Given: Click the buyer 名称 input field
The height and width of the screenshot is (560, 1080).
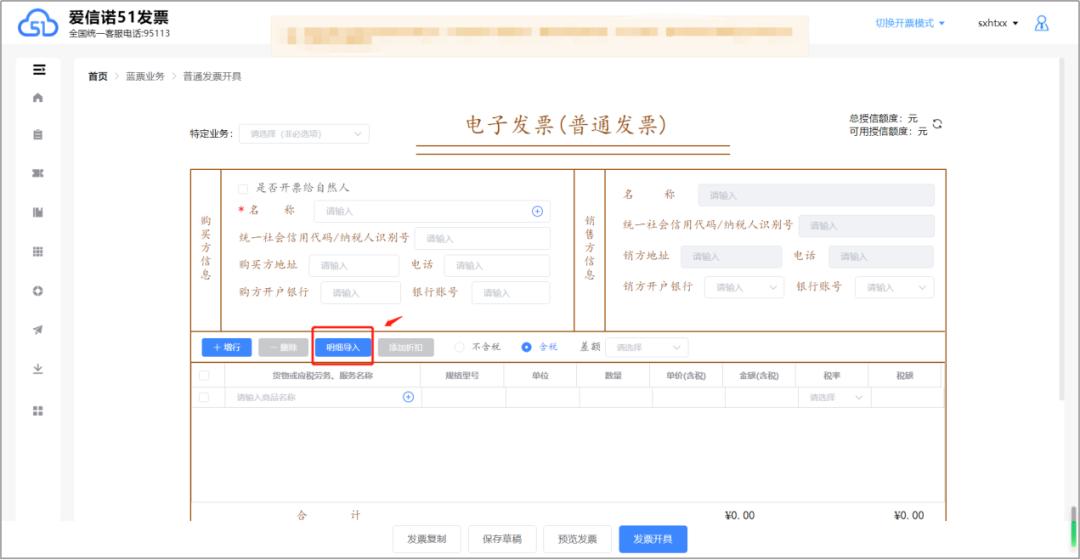Looking at the screenshot, I should 432,211.
